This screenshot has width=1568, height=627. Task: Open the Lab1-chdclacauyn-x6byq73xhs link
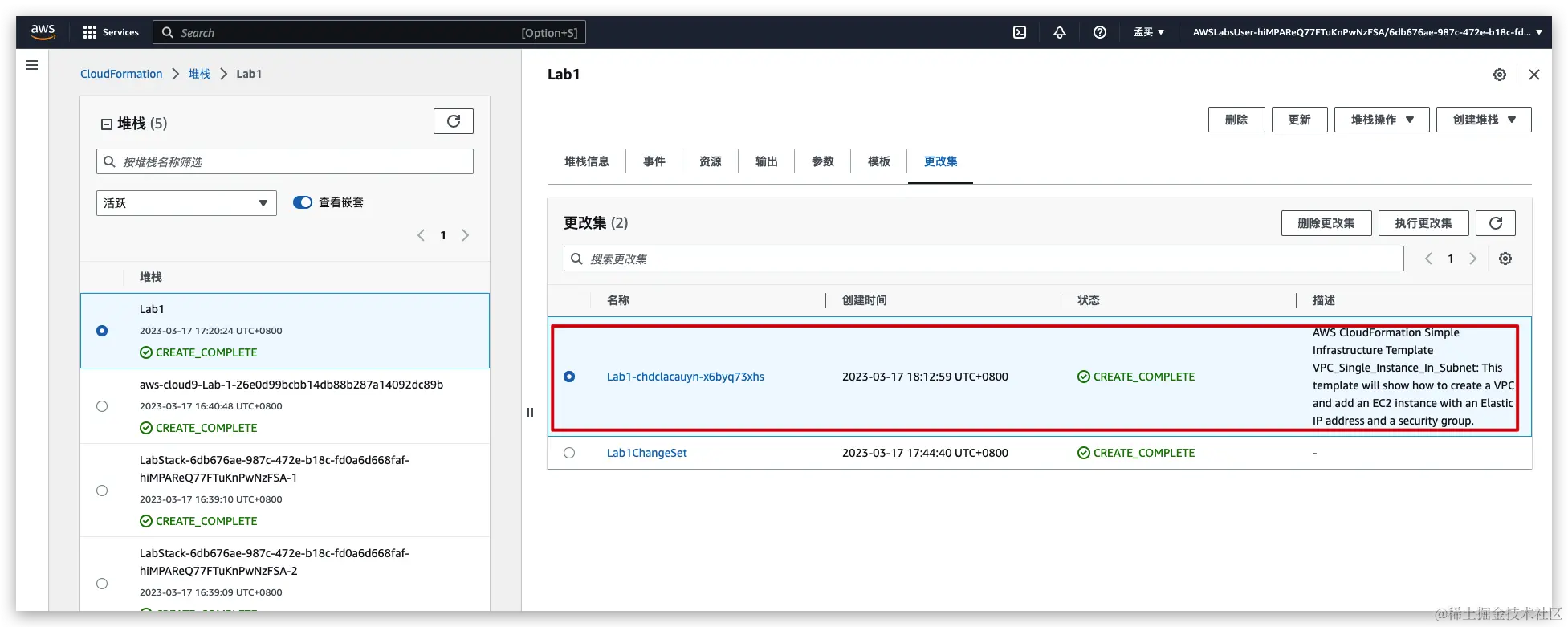pyautogui.click(x=686, y=377)
